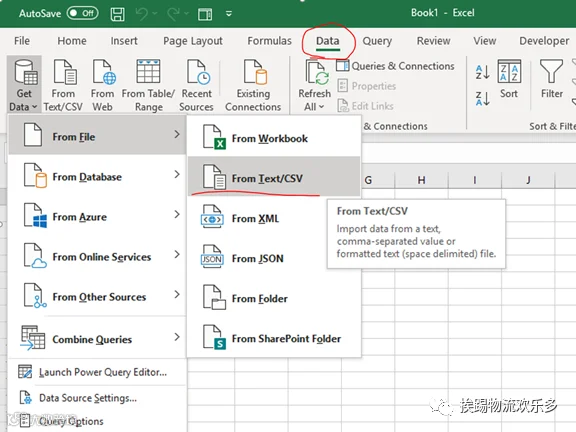Sort A to Z ascending icon
The width and height of the screenshot is (576, 432).
482,72
